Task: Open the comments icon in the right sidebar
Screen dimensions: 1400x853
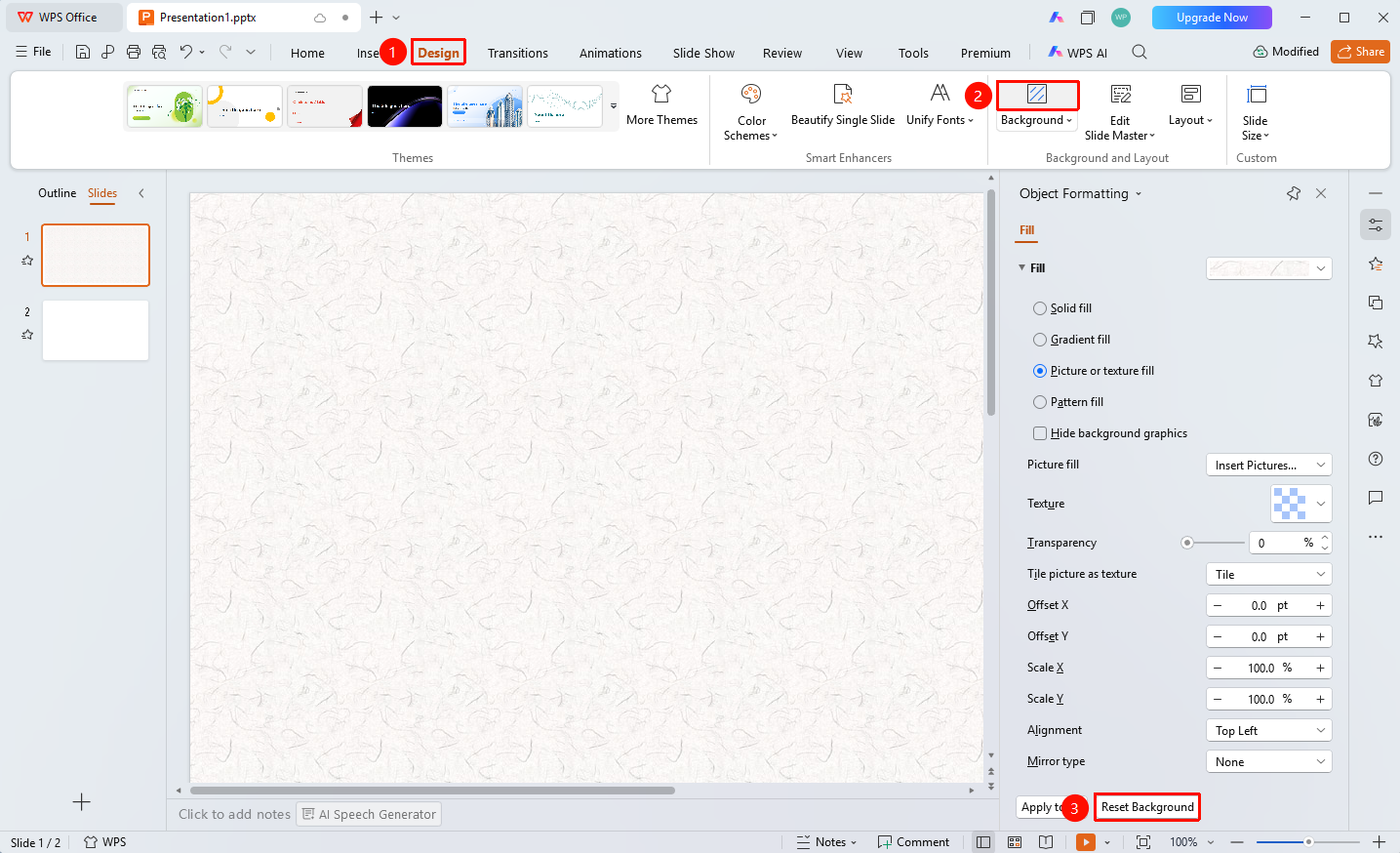Action: click(x=1376, y=498)
